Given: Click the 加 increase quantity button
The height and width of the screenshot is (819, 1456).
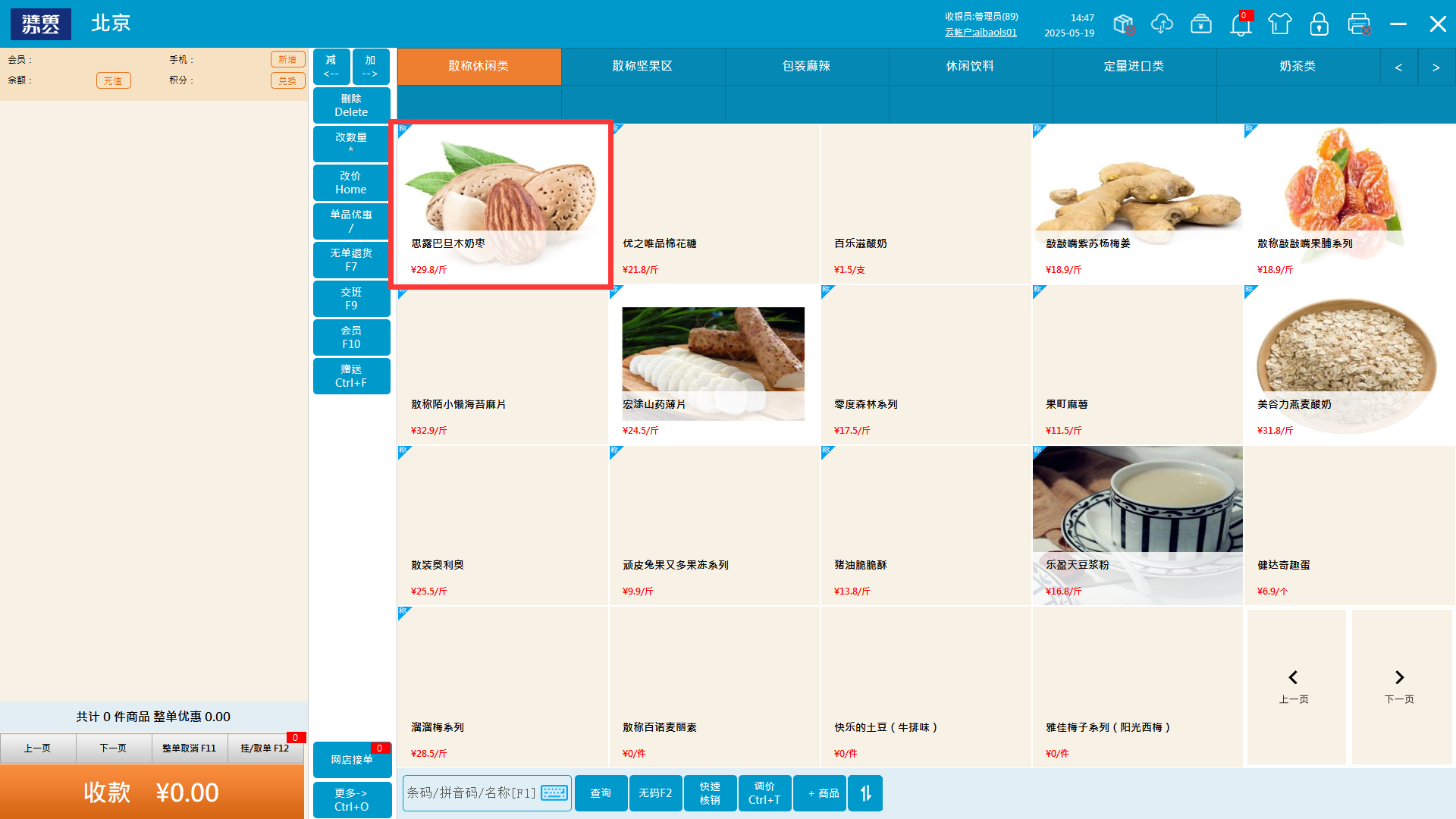Looking at the screenshot, I should [x=371, y=67].
